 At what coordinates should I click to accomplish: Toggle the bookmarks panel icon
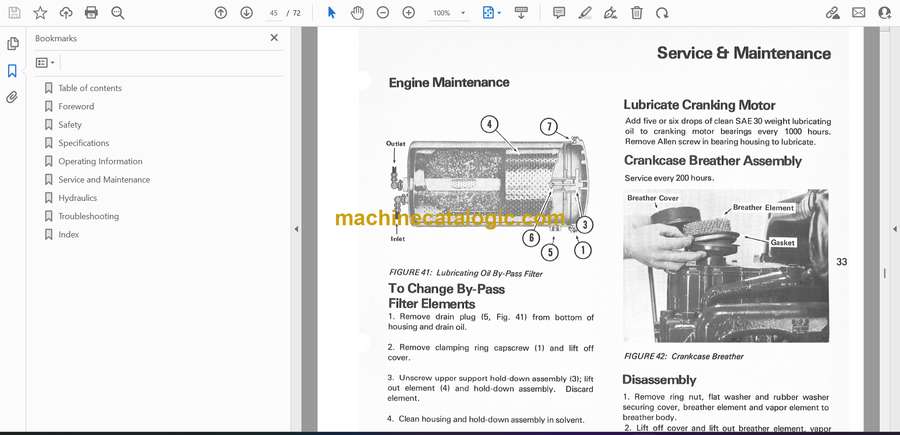(x=12, y=71)
